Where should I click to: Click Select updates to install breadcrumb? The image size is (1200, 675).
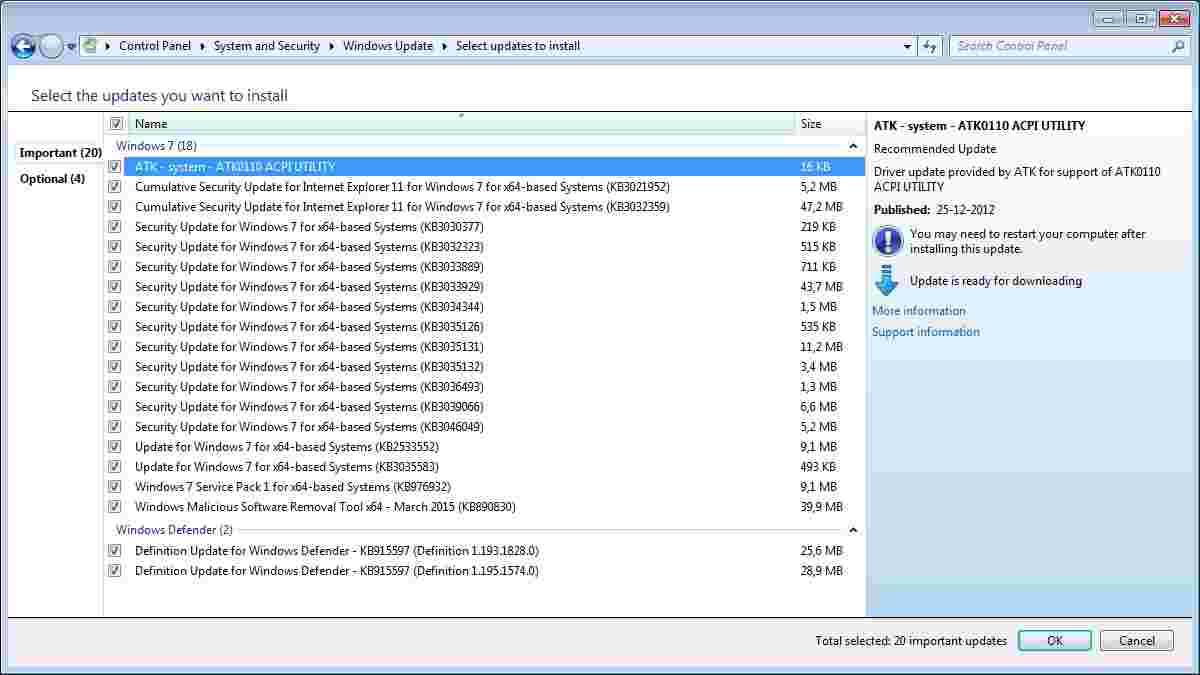518,46
